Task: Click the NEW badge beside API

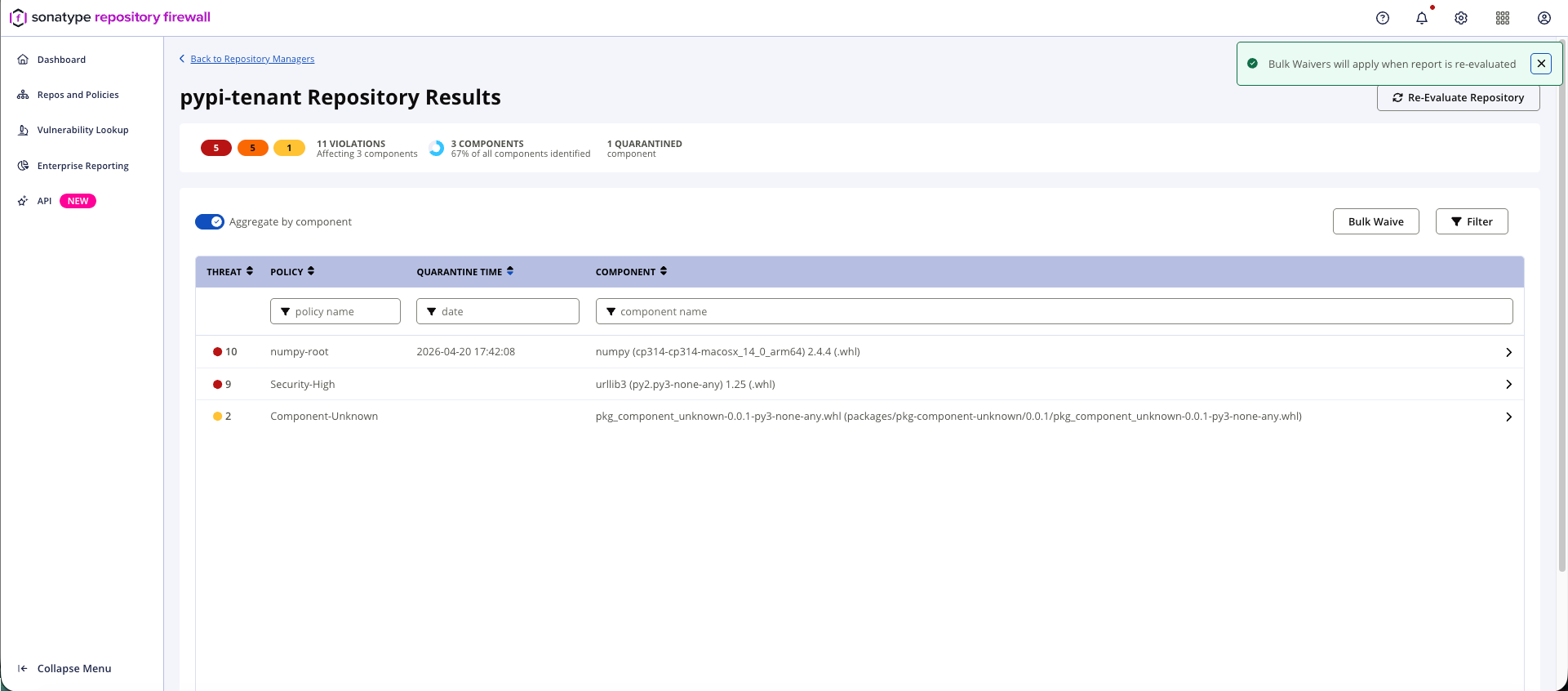Action: [x=78, y=201]
